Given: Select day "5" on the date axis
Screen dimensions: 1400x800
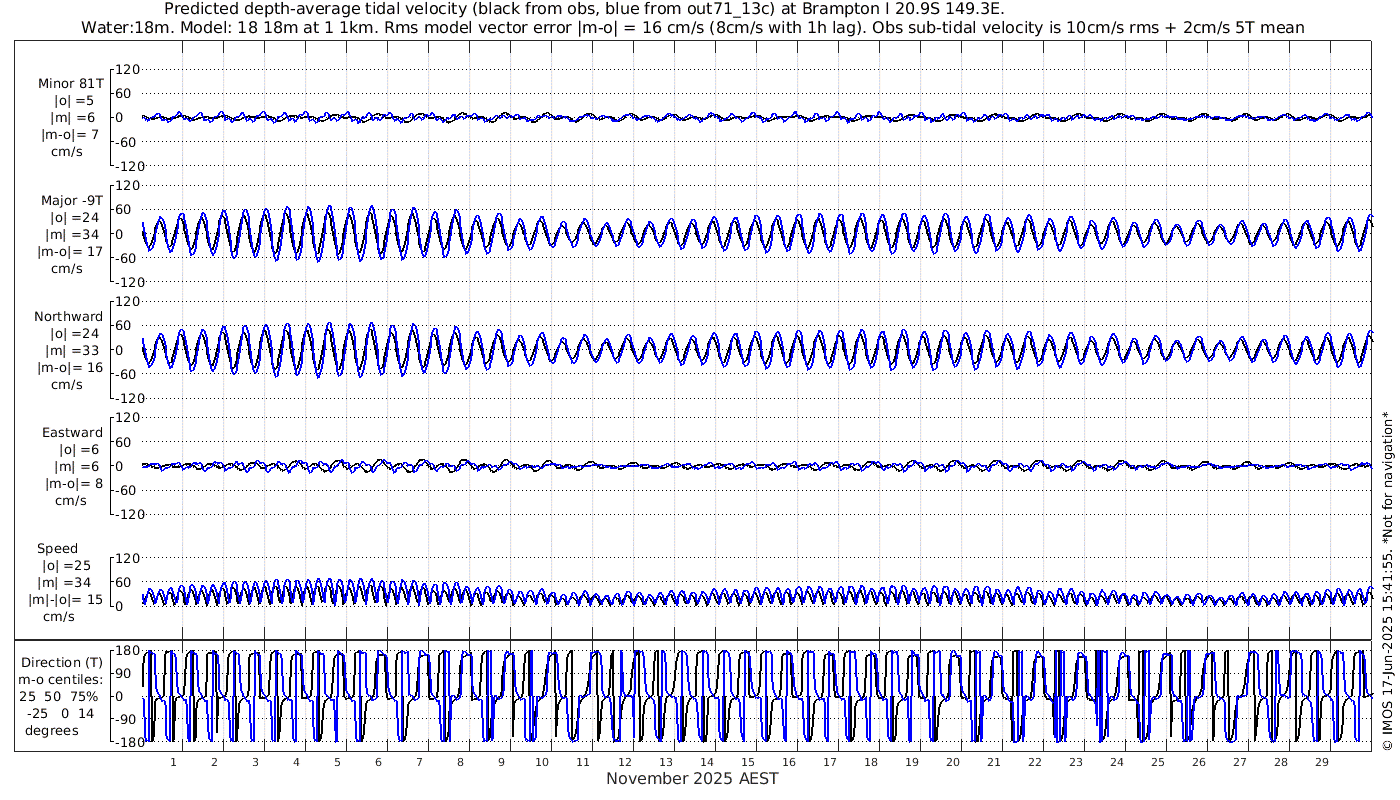Looking at the screenshot, I should coord(337,761).
